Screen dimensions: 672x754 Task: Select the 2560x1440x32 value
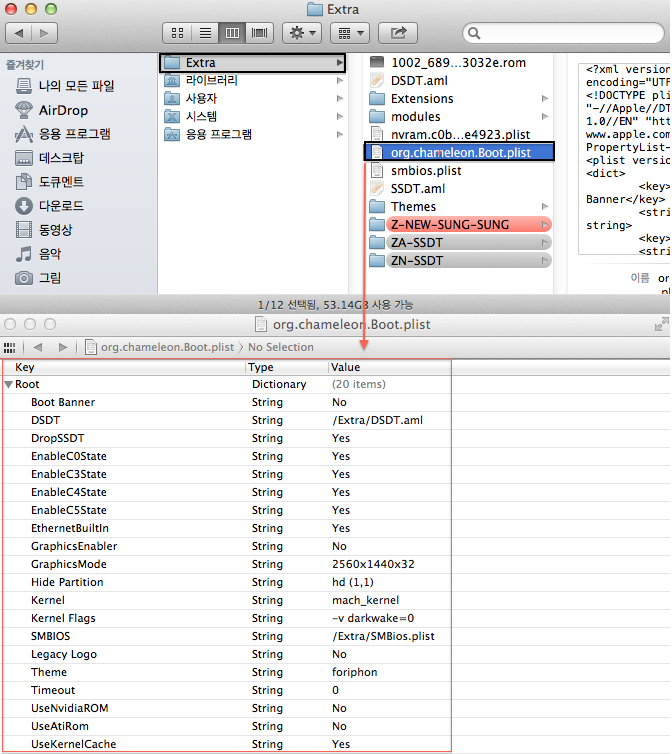[373, 565]
